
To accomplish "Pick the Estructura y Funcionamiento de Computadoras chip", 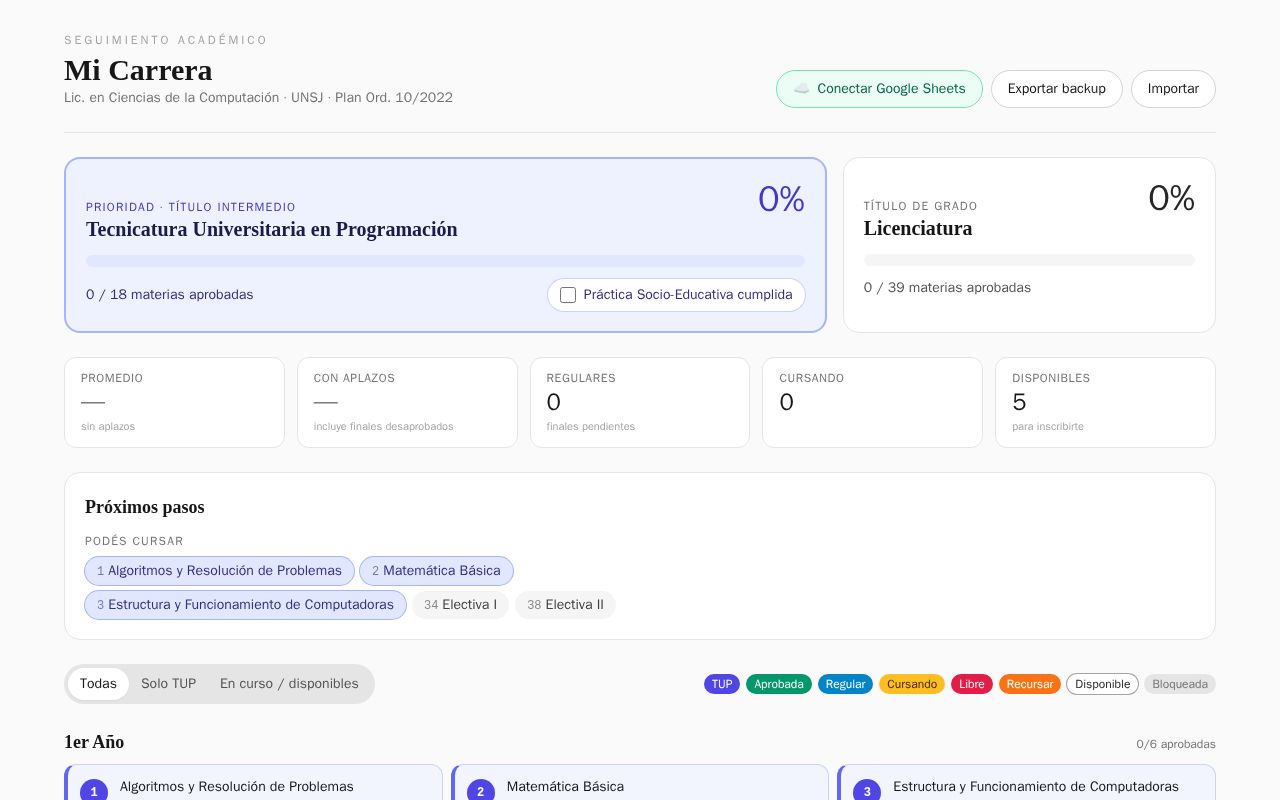I will point(245,605).
